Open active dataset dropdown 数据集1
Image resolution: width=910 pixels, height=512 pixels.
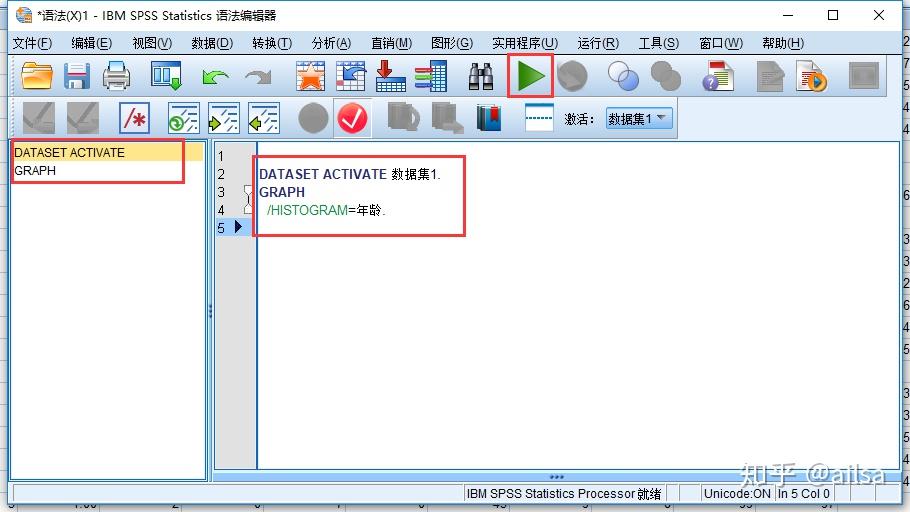pos(639,118)
